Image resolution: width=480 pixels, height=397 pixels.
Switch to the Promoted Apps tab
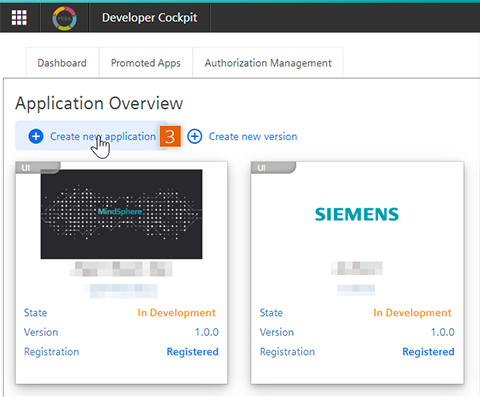(x=146, y=63)
